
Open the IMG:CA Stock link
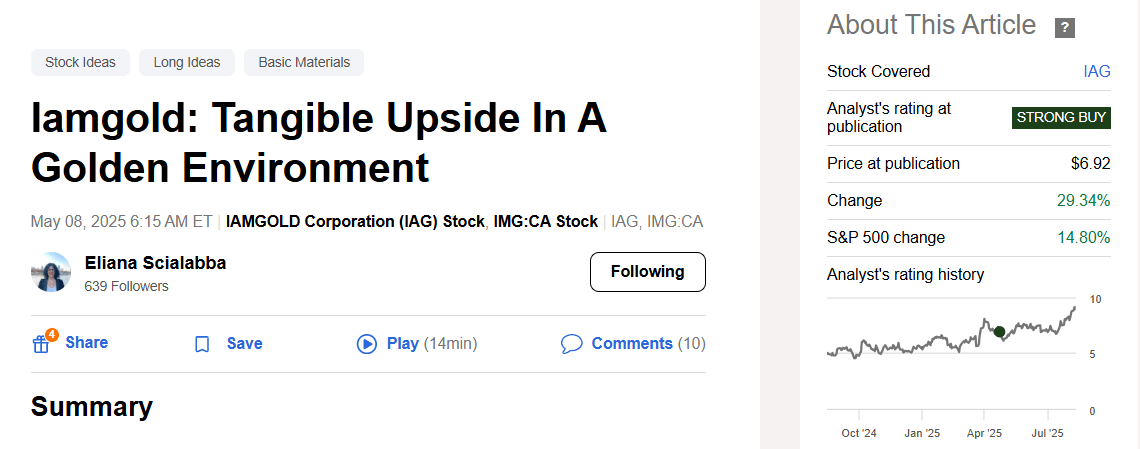[x=546, y=221]
